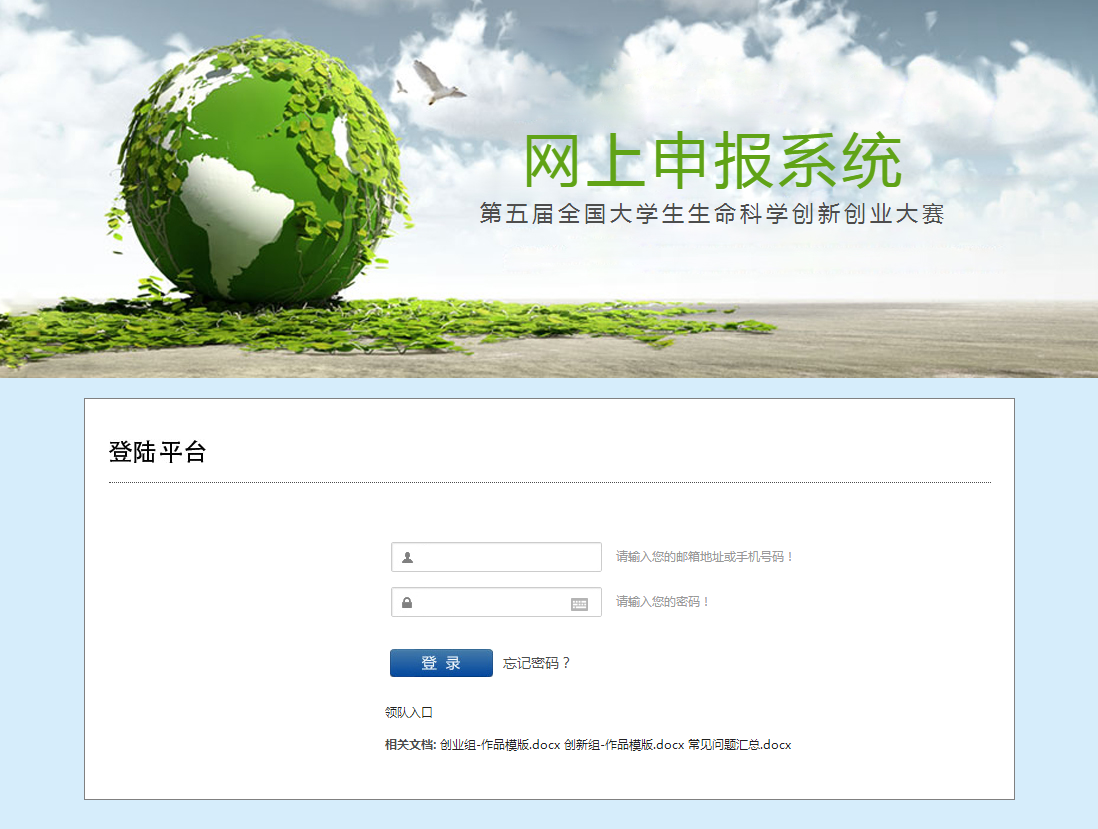Focus the email or phone number input field

click(x=505, y=557)
